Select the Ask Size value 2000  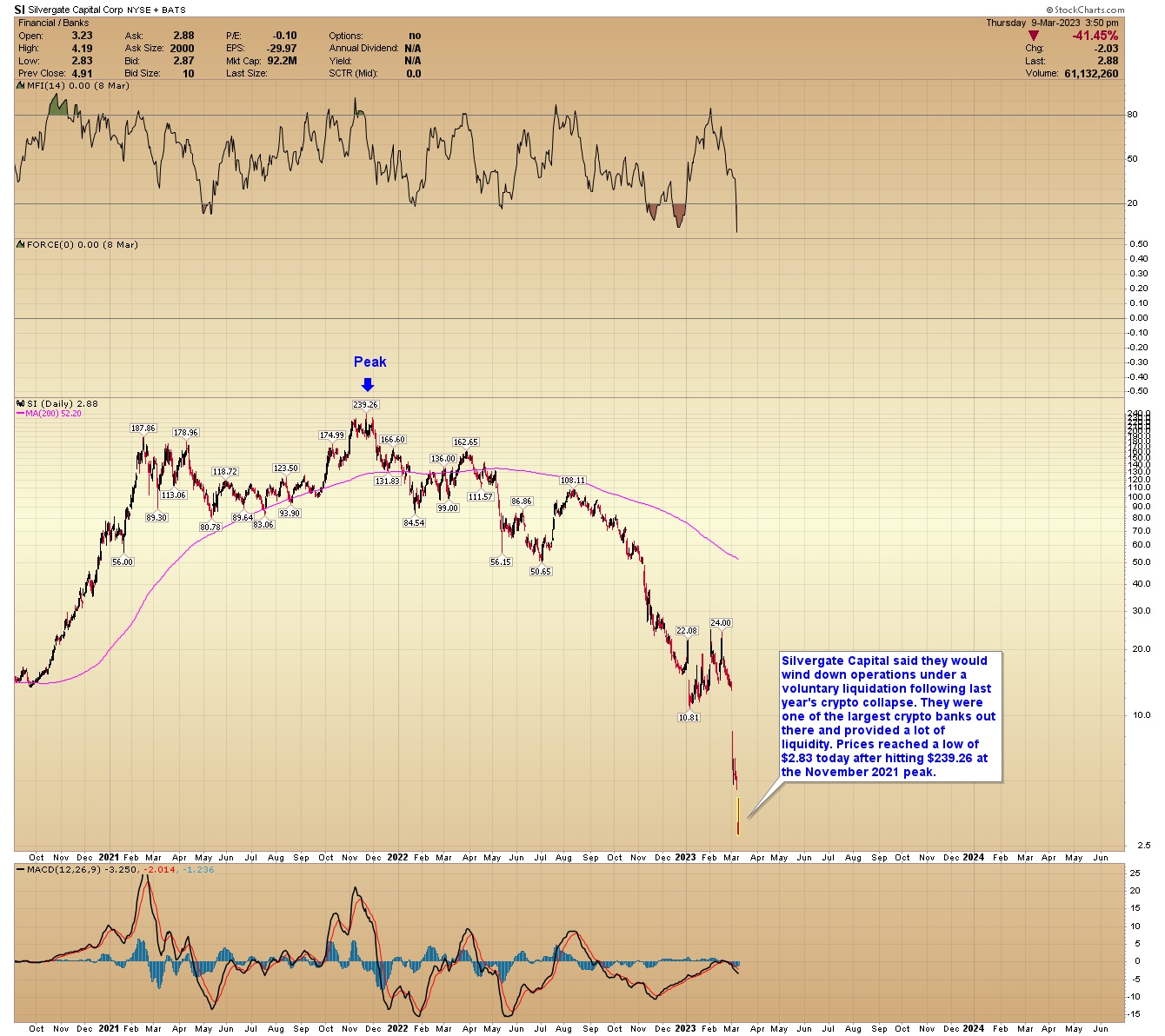[x=183, y=49]
